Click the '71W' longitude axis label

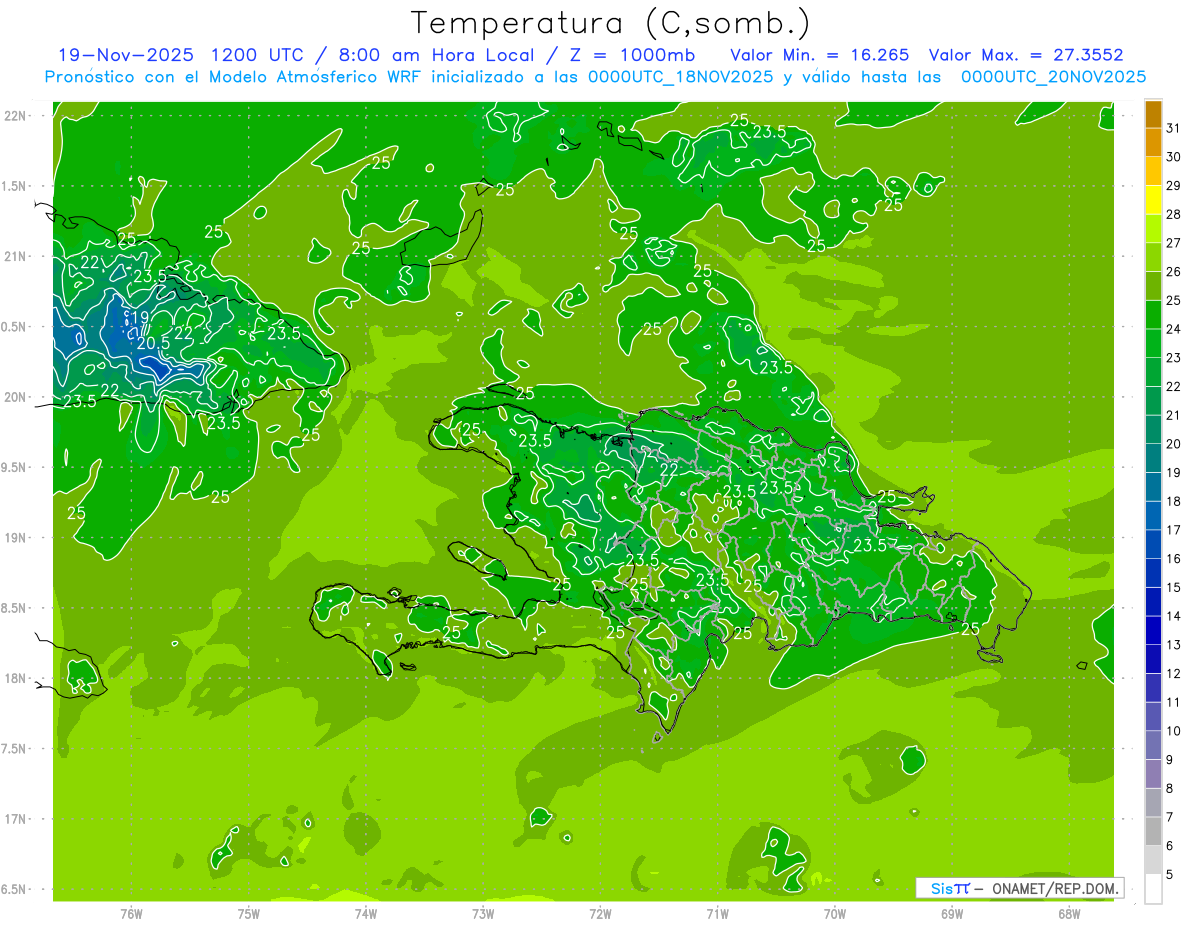click(x=717, y=914)
